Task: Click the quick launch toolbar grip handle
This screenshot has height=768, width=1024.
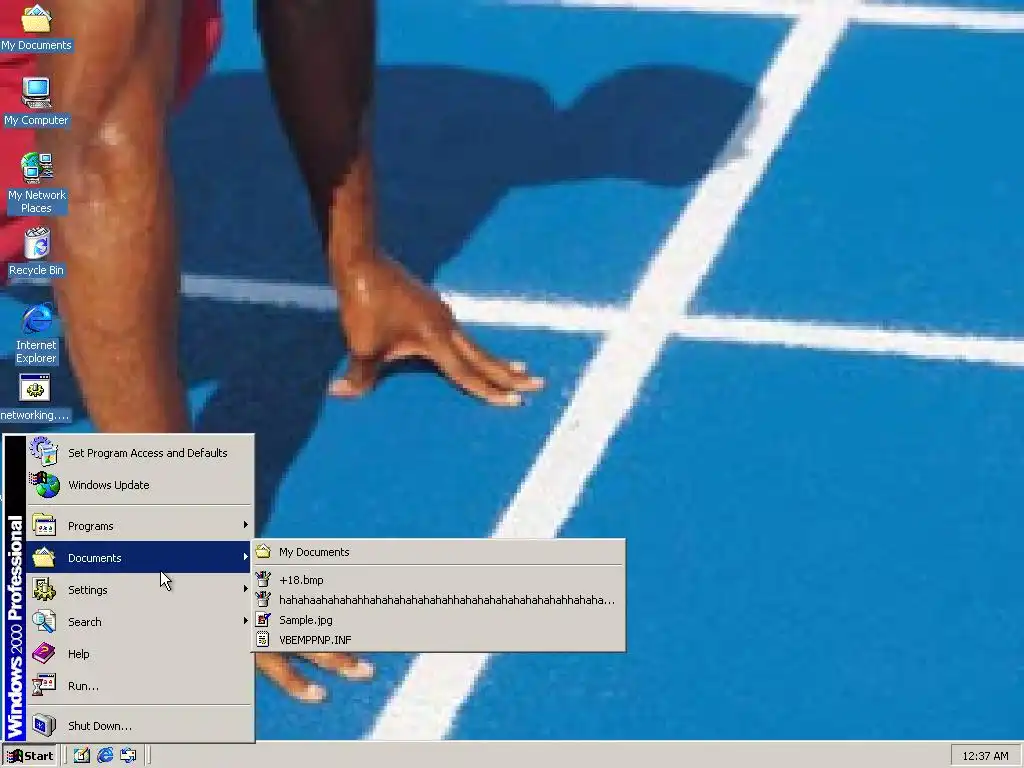Action: tap(65, 756)
